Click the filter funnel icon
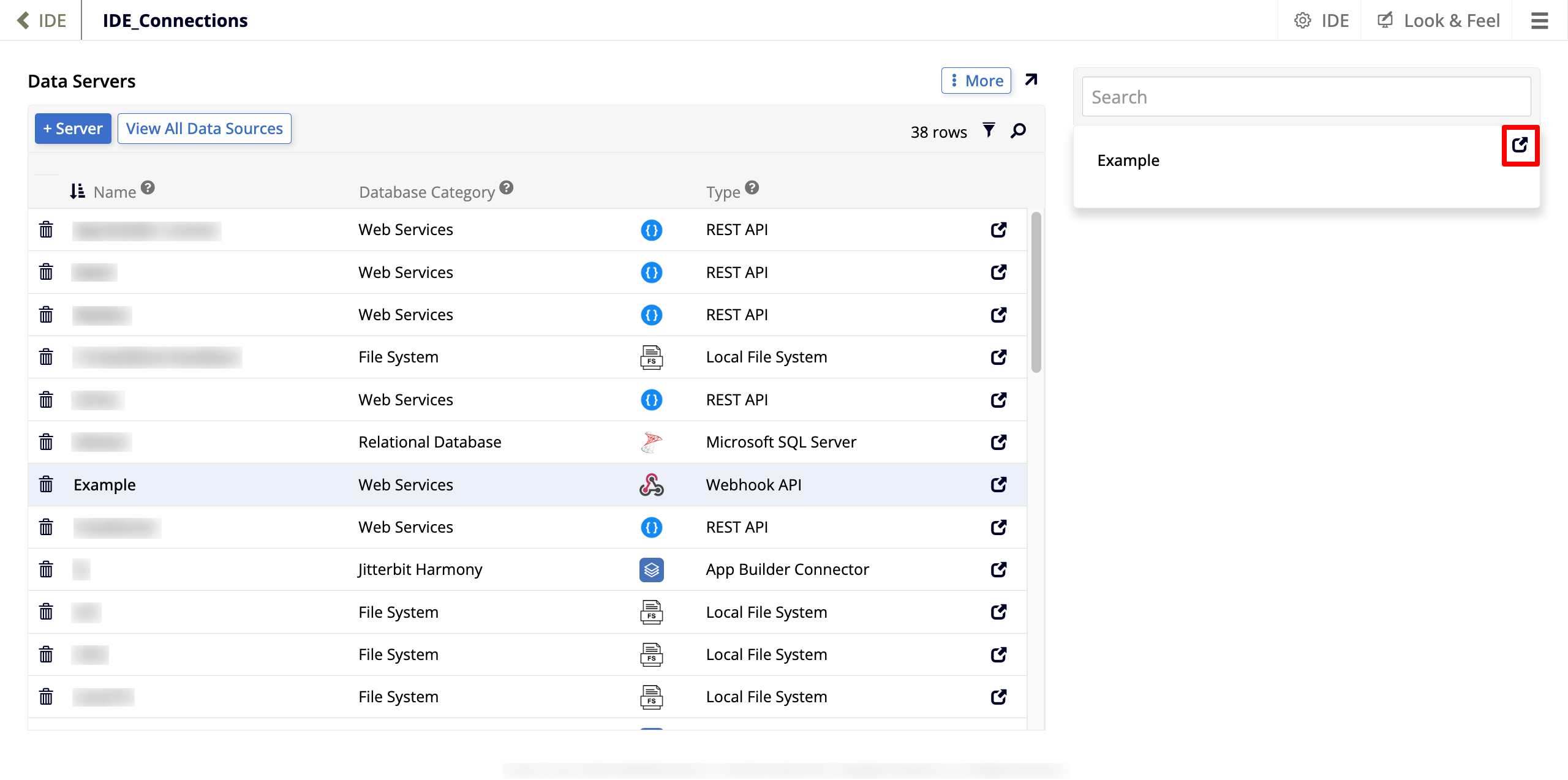 coord(989,130)
